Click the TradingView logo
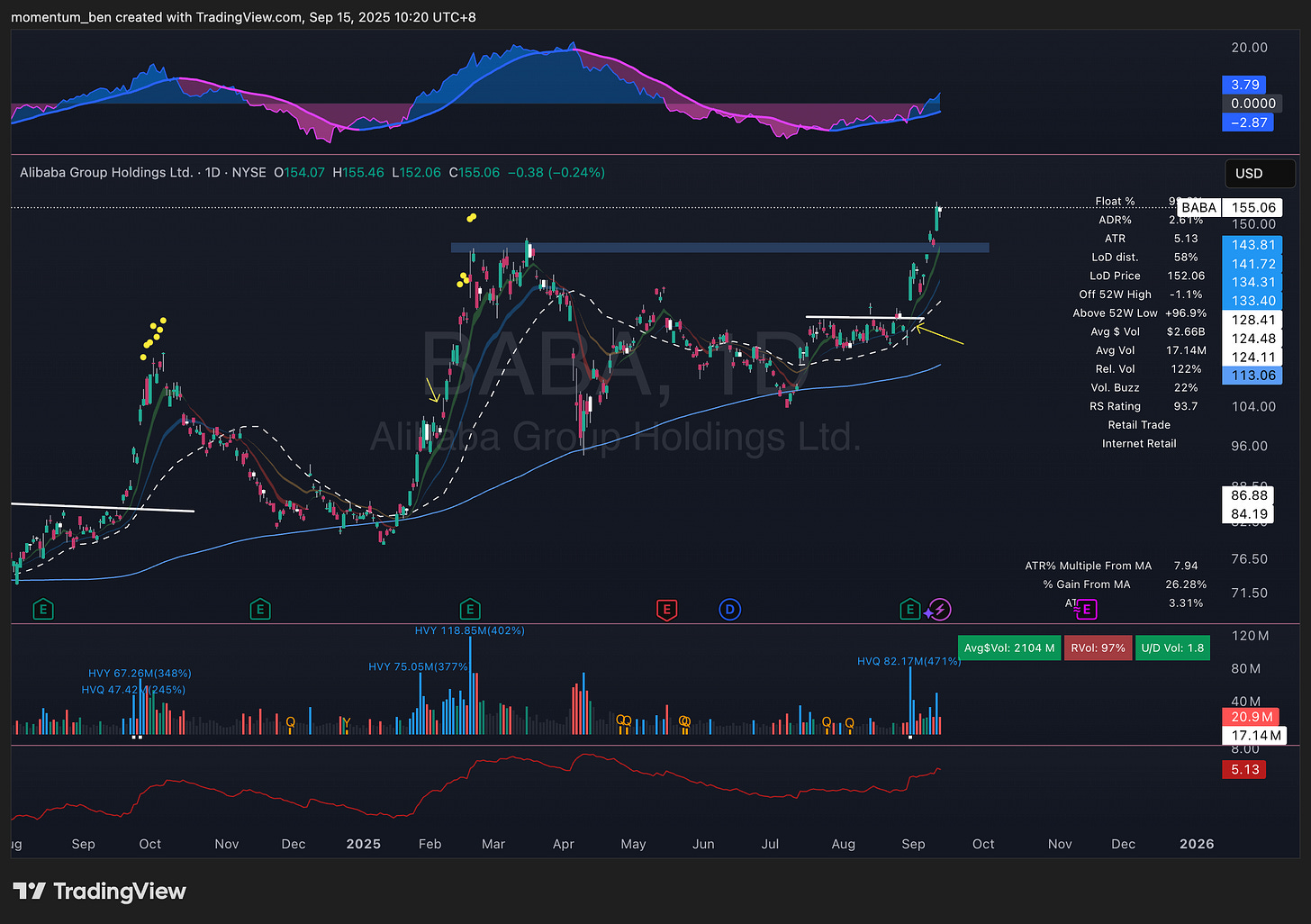Viewport: 1311px width, 924px height. click(100, 892)
